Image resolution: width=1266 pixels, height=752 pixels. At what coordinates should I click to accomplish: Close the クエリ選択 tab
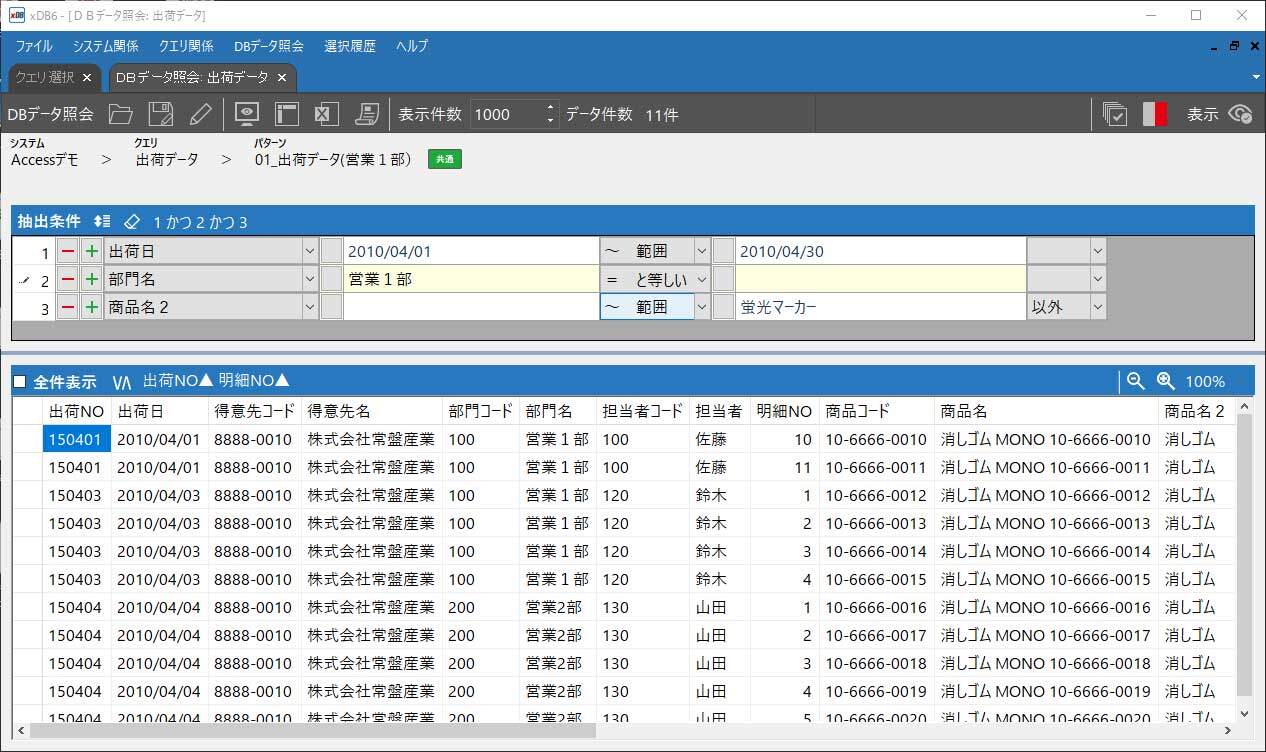(87, 77)
